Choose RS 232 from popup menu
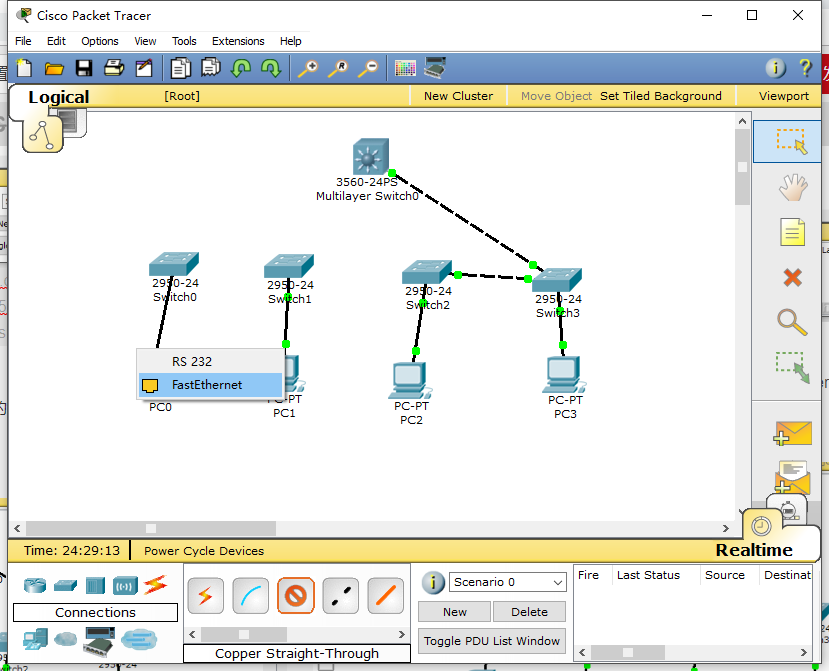Image resolution: width=829 pixels, height=671 pixels. click(210, 362)
